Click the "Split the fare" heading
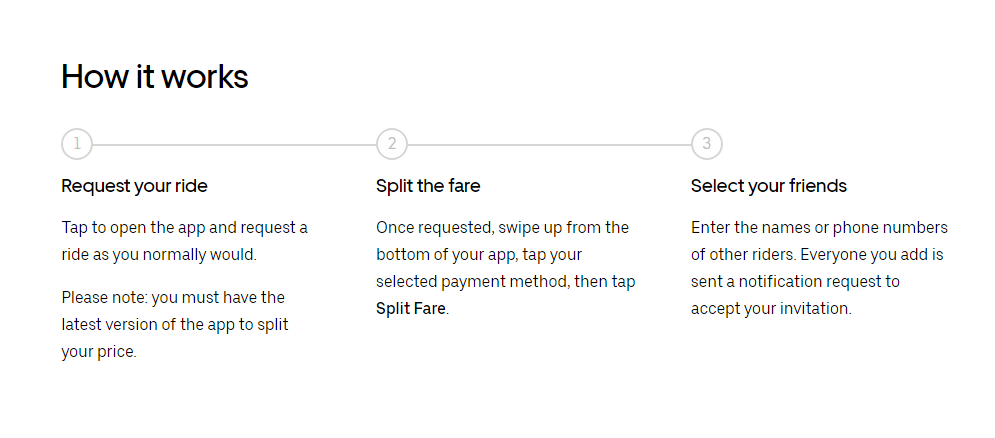Screen dimensions: 995x438 point(428,186)
